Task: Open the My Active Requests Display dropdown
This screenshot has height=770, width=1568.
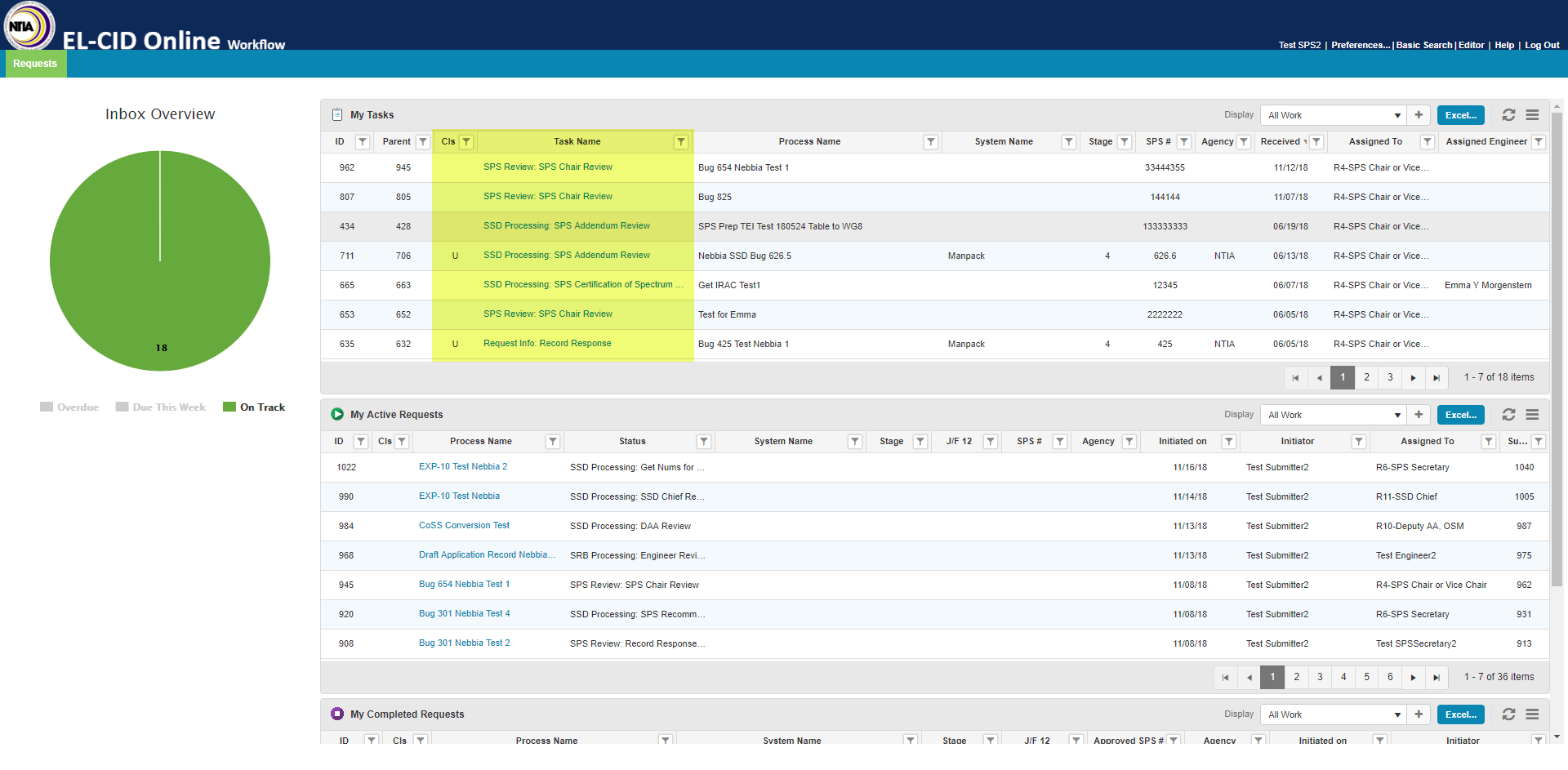Action: click(x=1333, y=415)
